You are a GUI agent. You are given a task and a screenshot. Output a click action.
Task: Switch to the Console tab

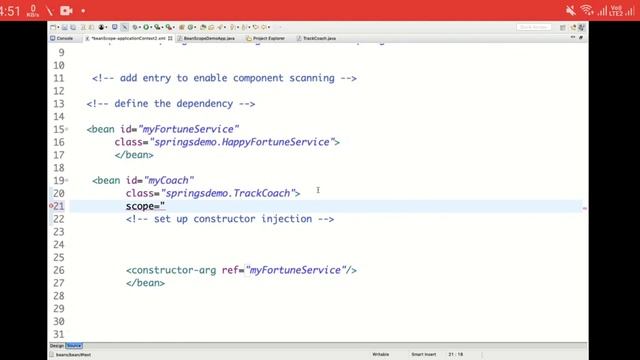pyautogui.click(x=62, y=38)
